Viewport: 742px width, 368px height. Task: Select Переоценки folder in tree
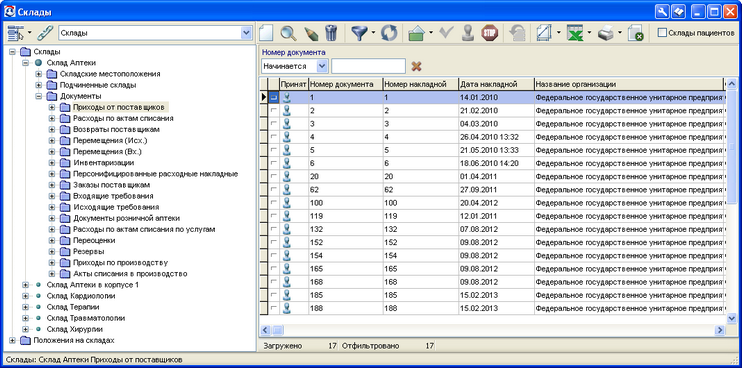pyautogui.click(x=94, y=240)
